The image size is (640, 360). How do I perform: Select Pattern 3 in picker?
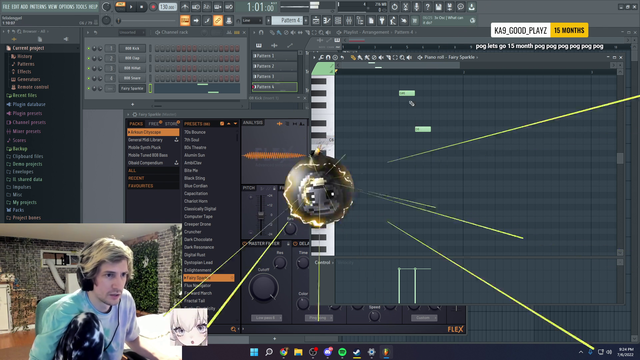coord(275,76)
